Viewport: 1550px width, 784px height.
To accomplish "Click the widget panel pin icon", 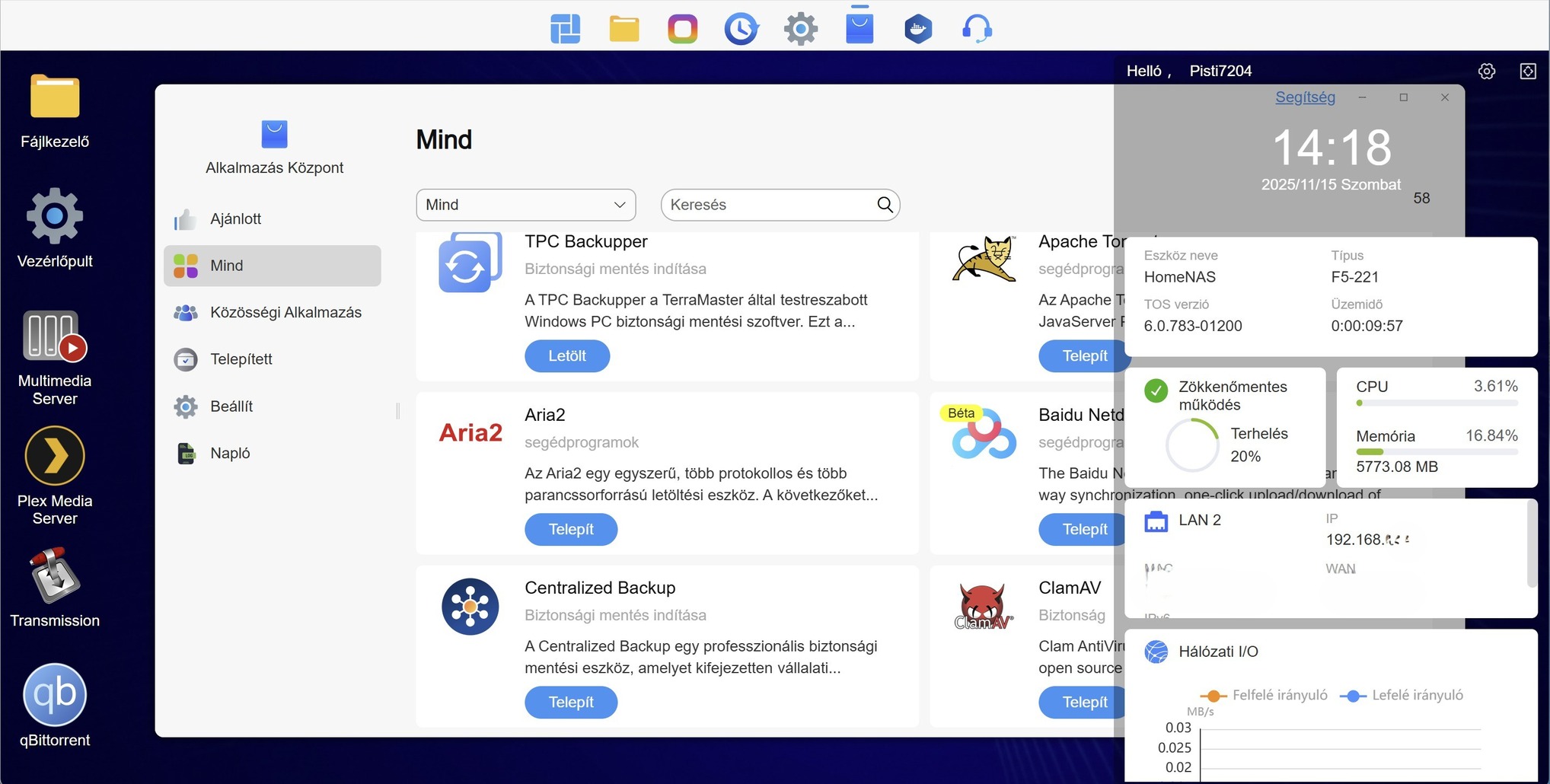I will pos(1528,71).
